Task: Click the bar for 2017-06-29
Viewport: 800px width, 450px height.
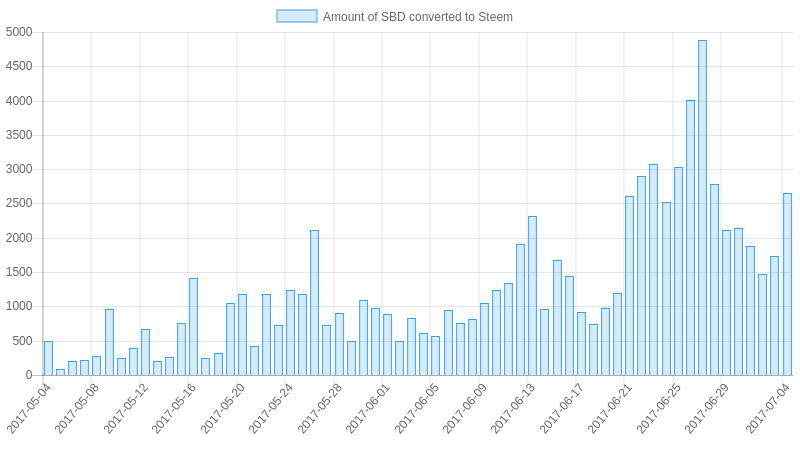Action: (x=726, y=303)
